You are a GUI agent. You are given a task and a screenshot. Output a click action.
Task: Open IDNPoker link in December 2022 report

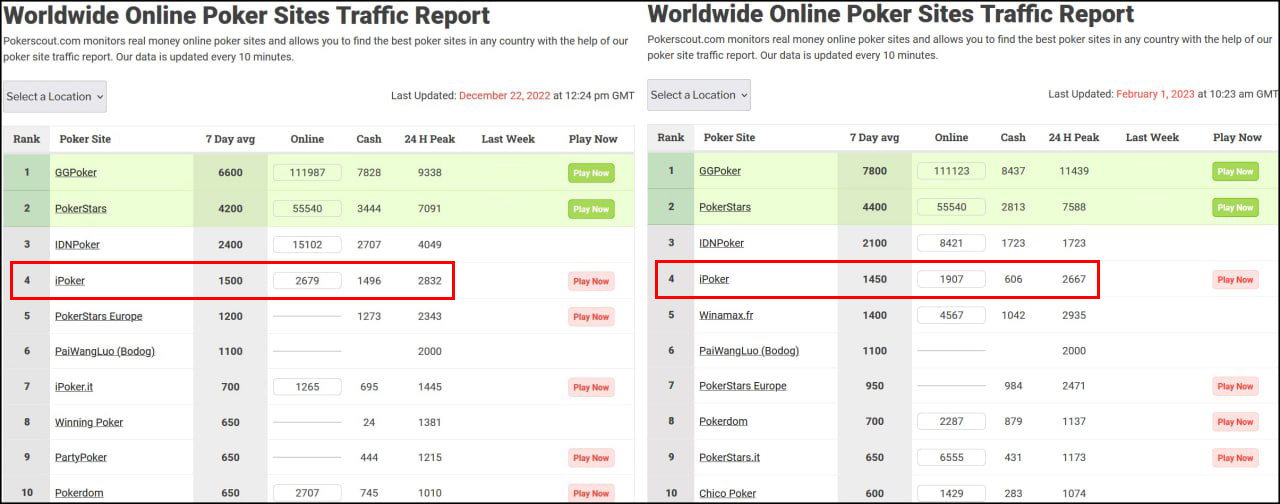click(77, 245)
